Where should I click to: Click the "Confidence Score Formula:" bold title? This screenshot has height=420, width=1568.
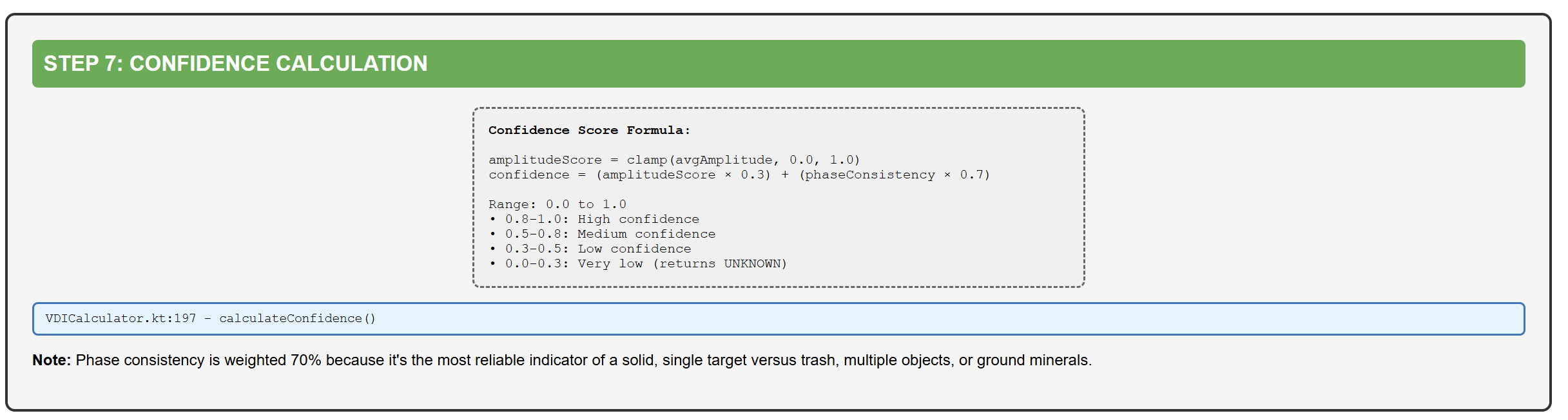589,130
